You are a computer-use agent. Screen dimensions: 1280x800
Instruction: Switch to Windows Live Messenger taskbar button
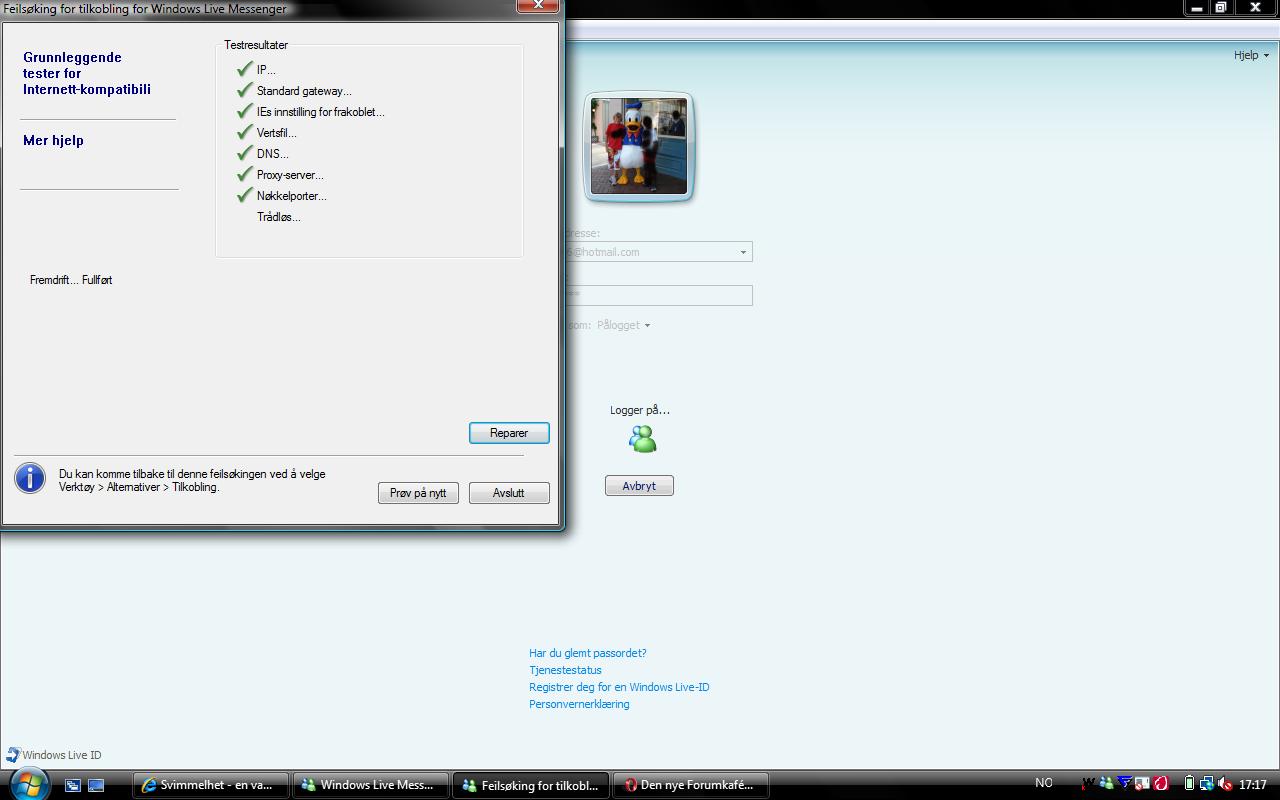[x=370, y=785]
